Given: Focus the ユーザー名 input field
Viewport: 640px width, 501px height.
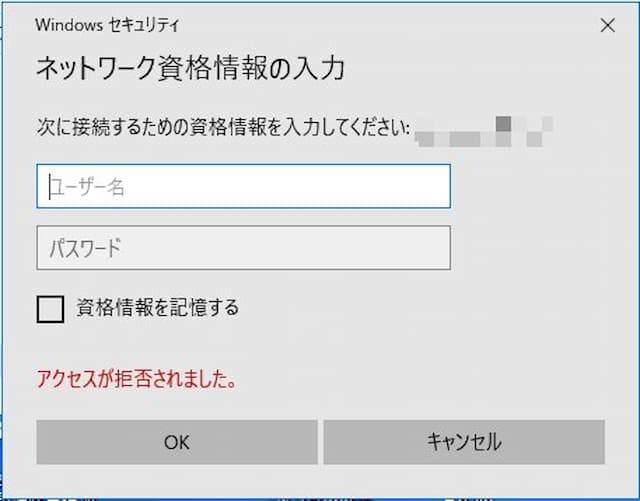Looking at the screenshot, I should coord(244,186).
